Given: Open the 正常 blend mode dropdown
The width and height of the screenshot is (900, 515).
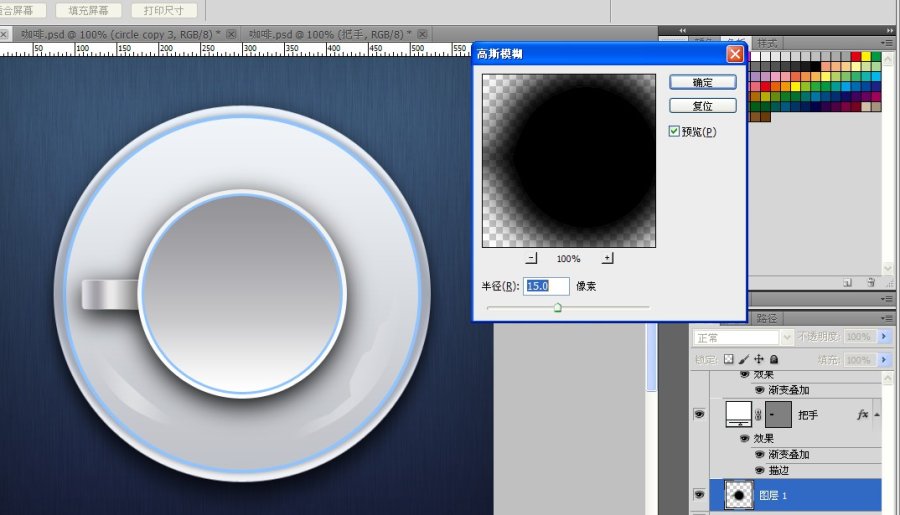Looking at the screenshot, I should click(x=743, y=338).
